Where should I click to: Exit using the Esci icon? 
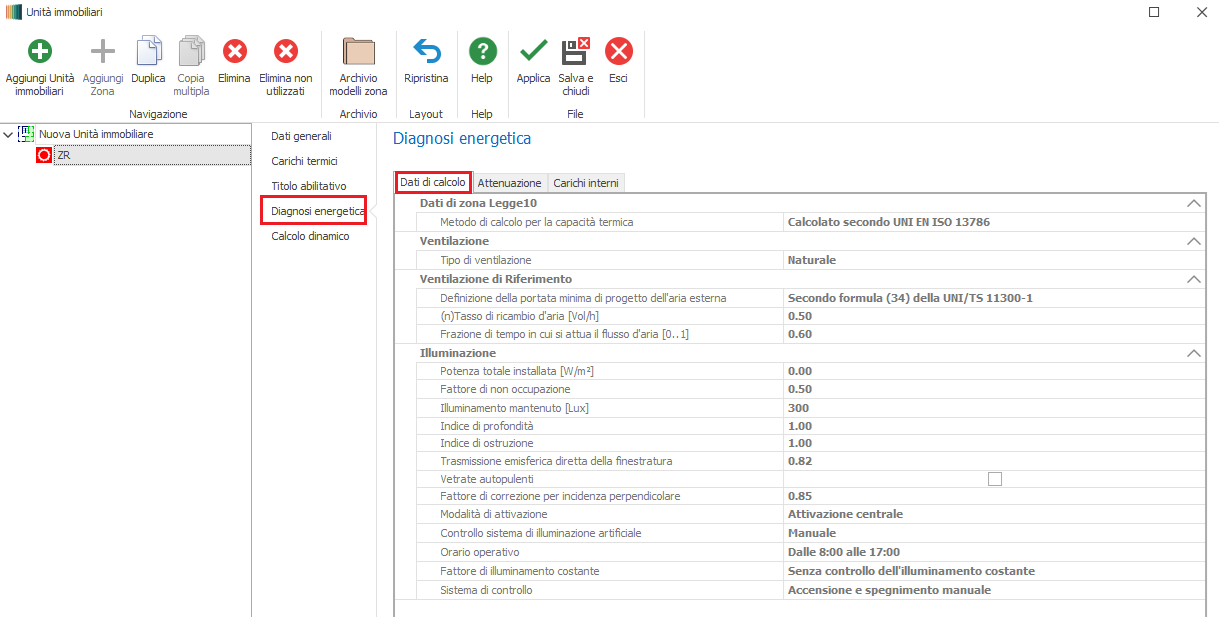(x=618, y=52)
